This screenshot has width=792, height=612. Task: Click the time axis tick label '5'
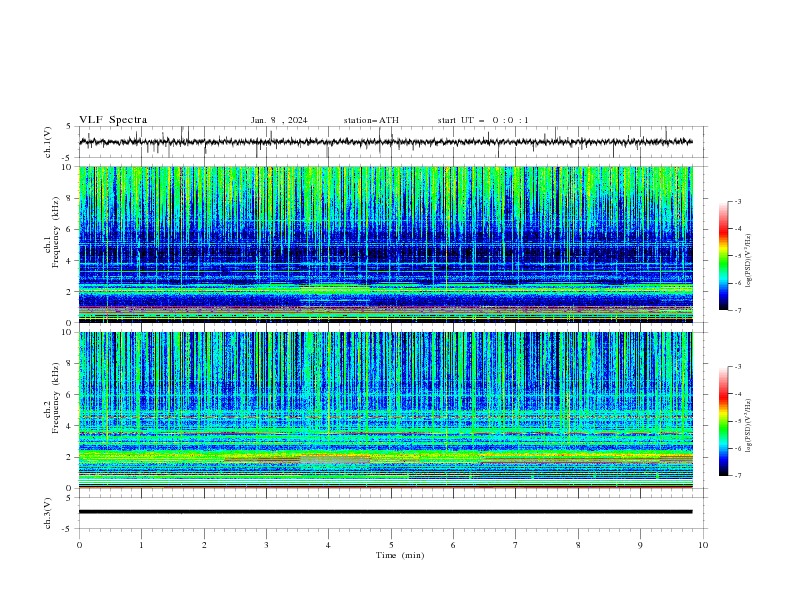point(391,545)
